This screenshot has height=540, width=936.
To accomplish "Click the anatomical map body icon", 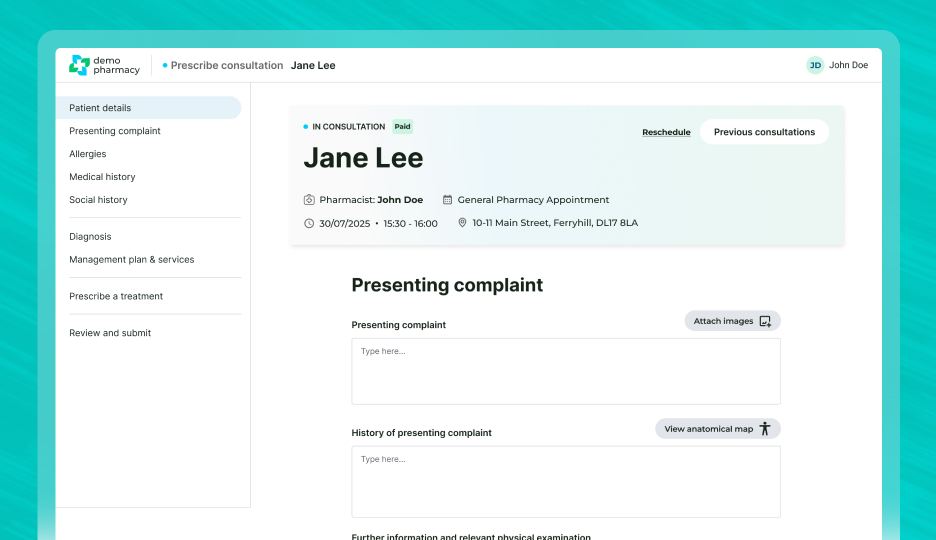I will tap(765, 429).
